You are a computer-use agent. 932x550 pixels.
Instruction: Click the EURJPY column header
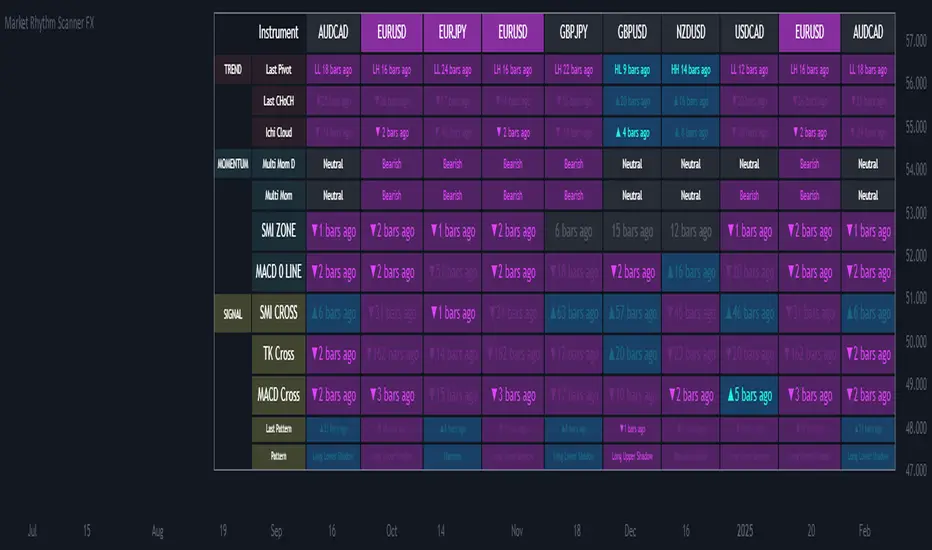[x=452, y=32]
